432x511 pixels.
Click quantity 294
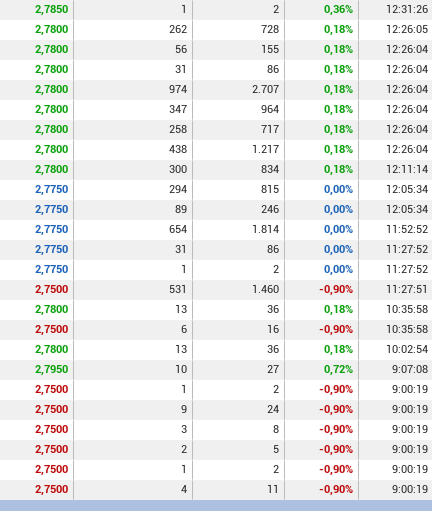(x=178, y=189)
